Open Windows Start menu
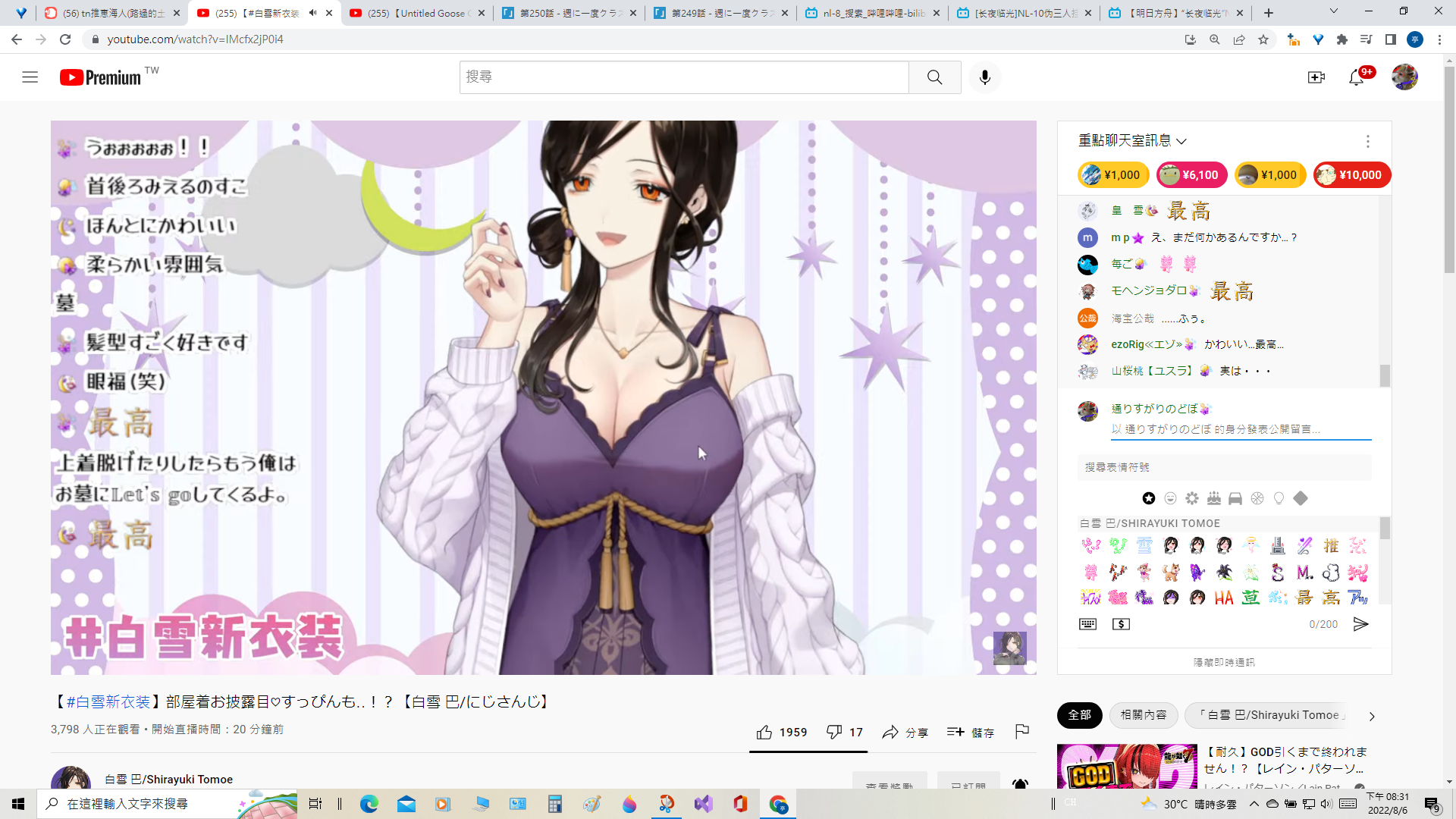The image size is (1456, 819). [18, 804]
